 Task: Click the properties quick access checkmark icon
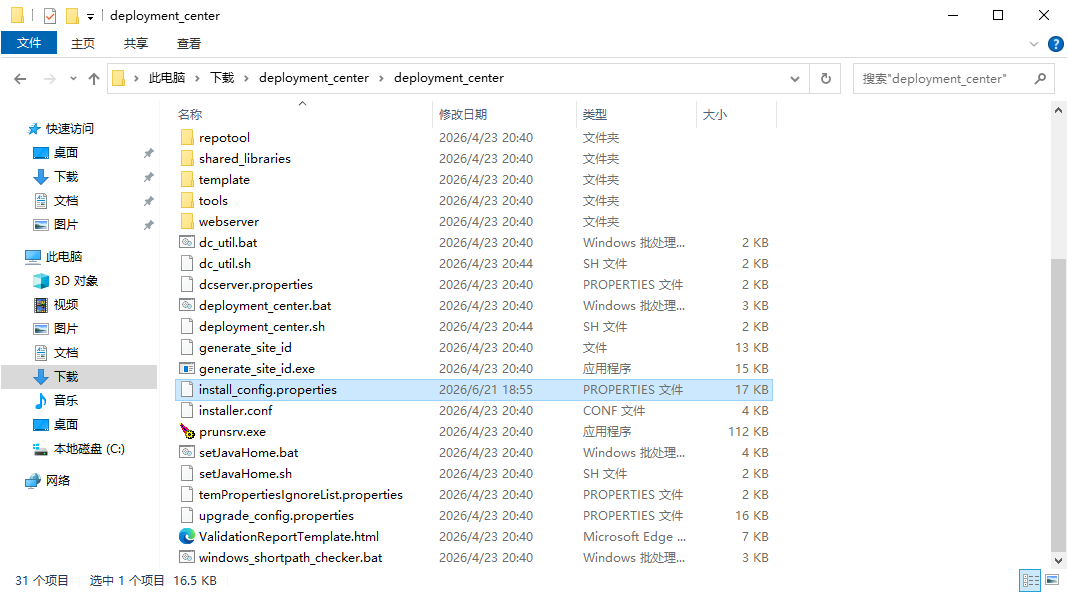(50, 15)
